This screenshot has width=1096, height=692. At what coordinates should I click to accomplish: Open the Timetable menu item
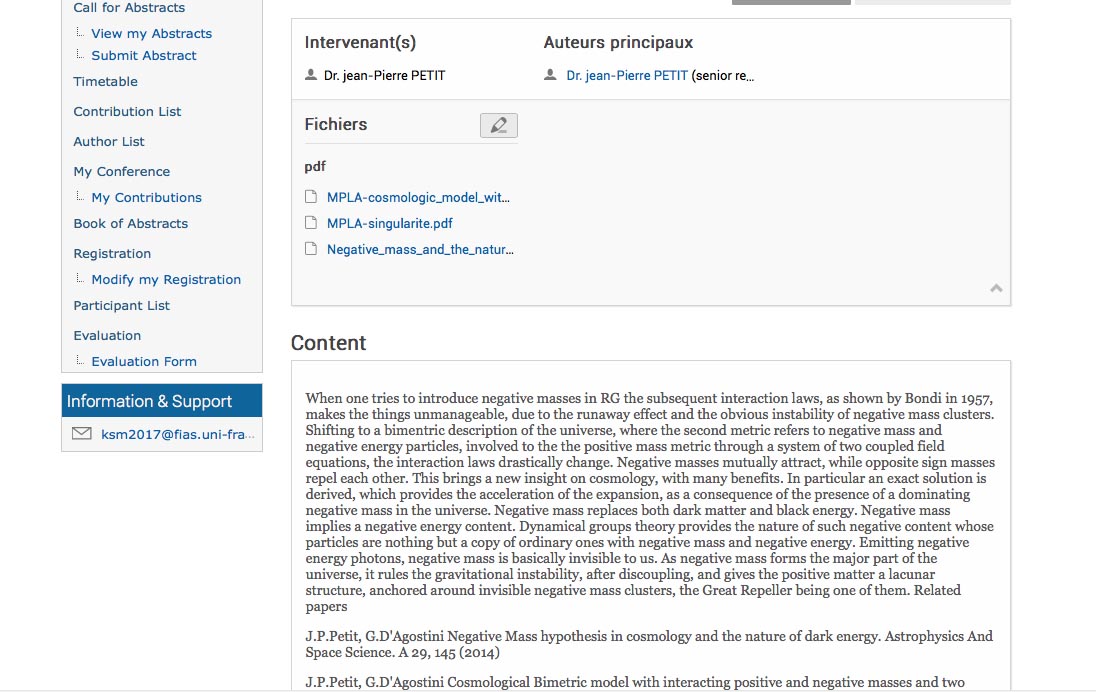pos(105,81)
